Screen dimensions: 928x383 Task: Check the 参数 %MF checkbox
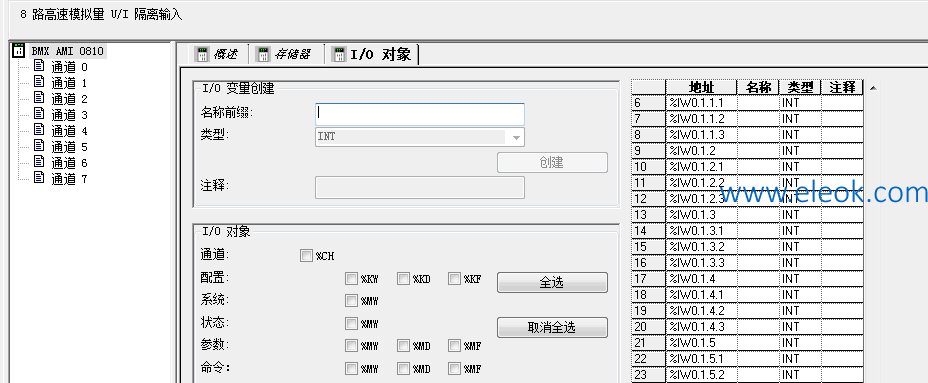454,346
